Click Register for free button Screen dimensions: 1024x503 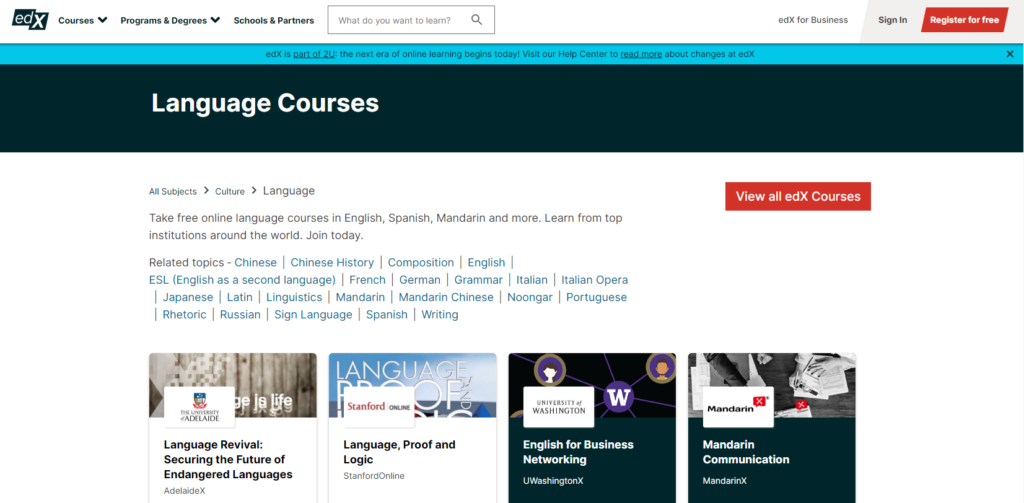click(965, 20)
